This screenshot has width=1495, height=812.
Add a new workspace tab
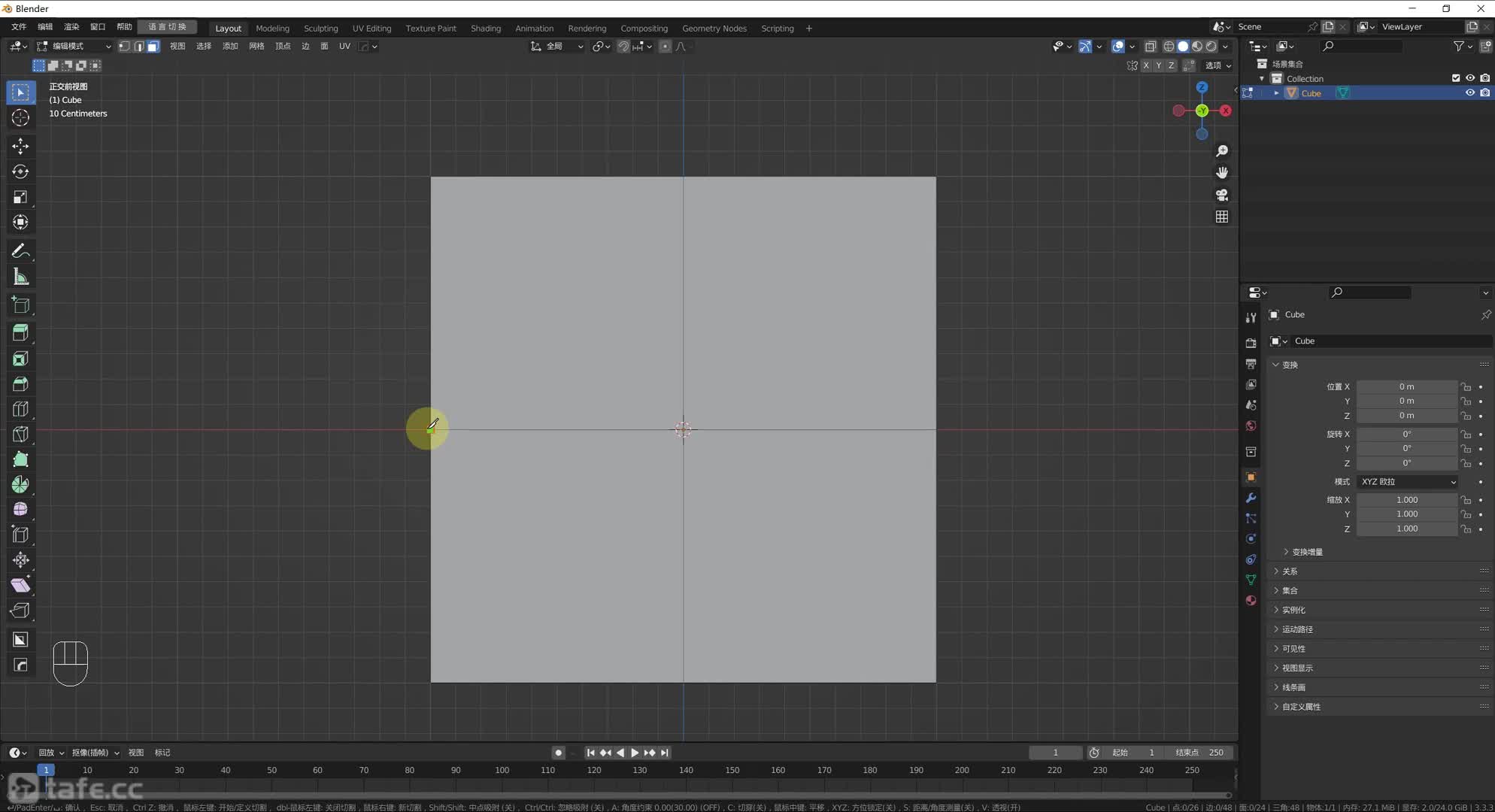pyautogui.click(x=809, y=29)
